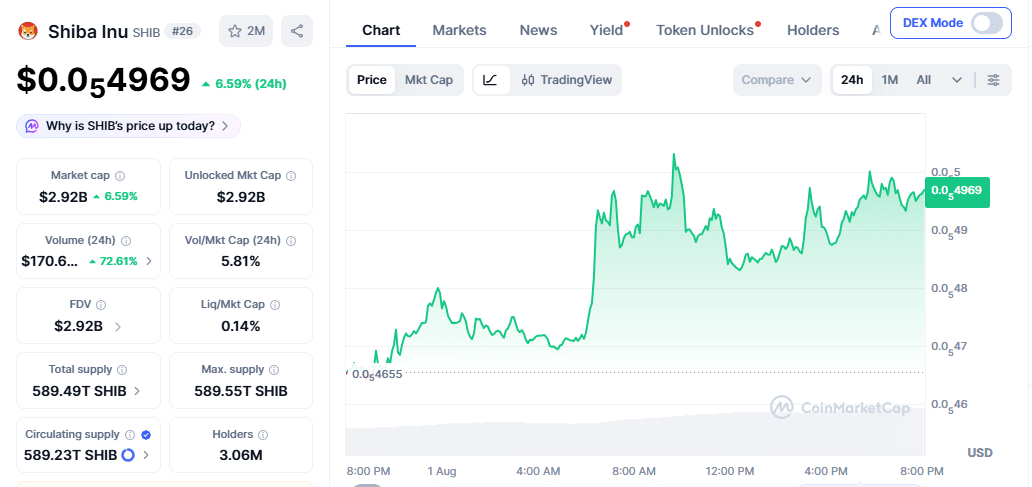Viewport: 1032px width, 487px height.
Task: Click the circulating supply progress ring icon
Action: pyautogui.click(x=128, y=455)
